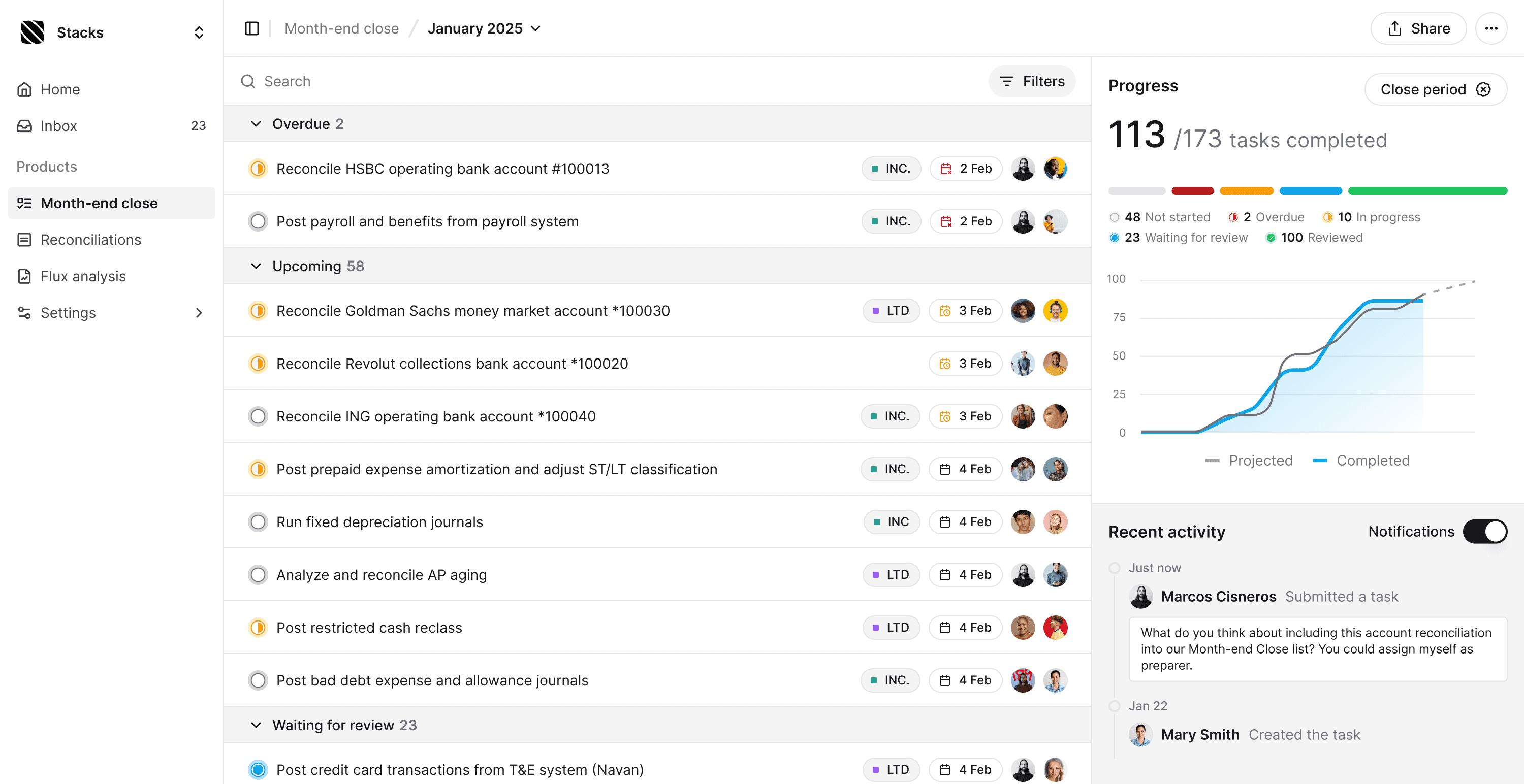
Task: Open the three-dots more options menu
Action: (x=1490, y=28)
